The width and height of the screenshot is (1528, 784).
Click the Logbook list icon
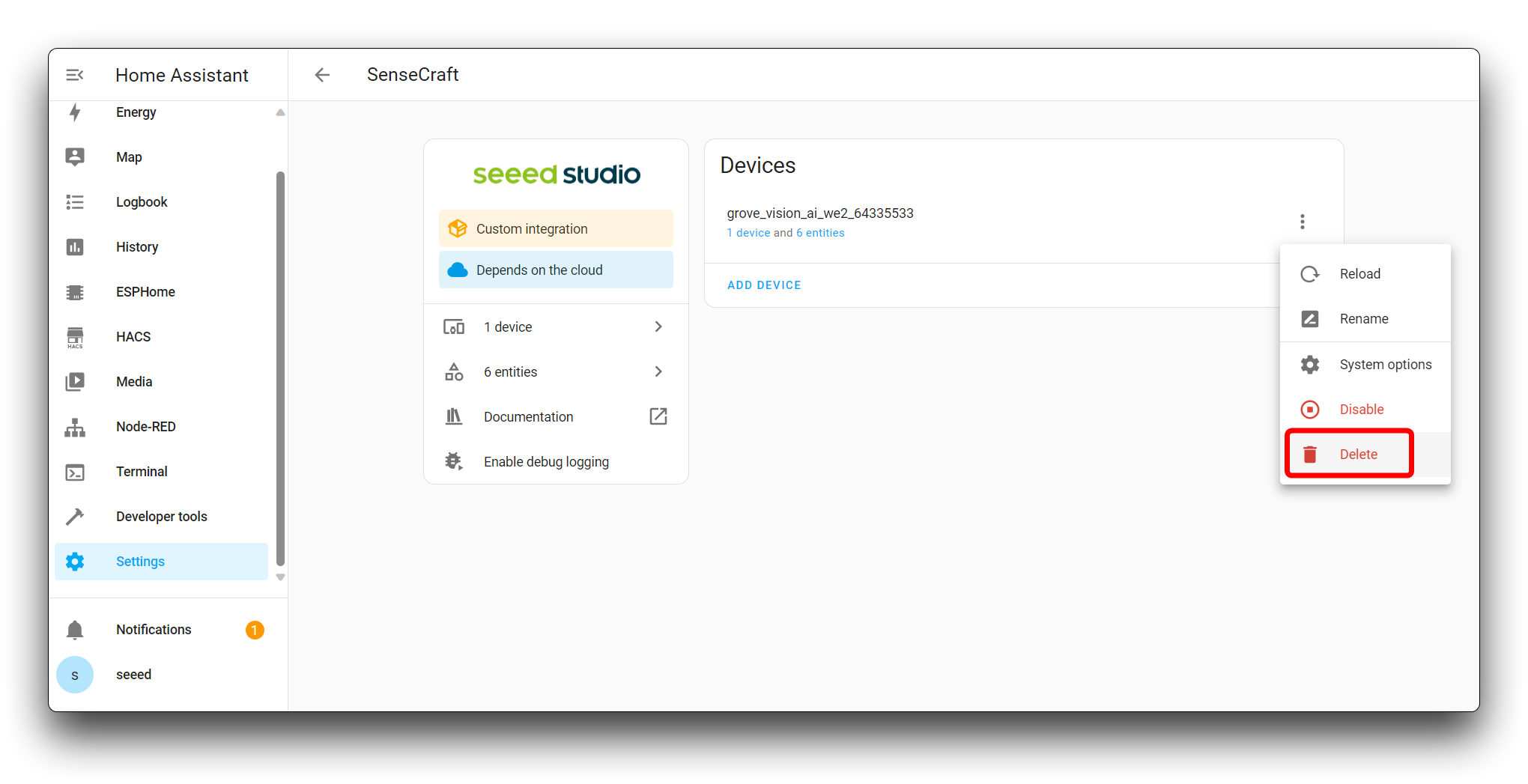75,202
